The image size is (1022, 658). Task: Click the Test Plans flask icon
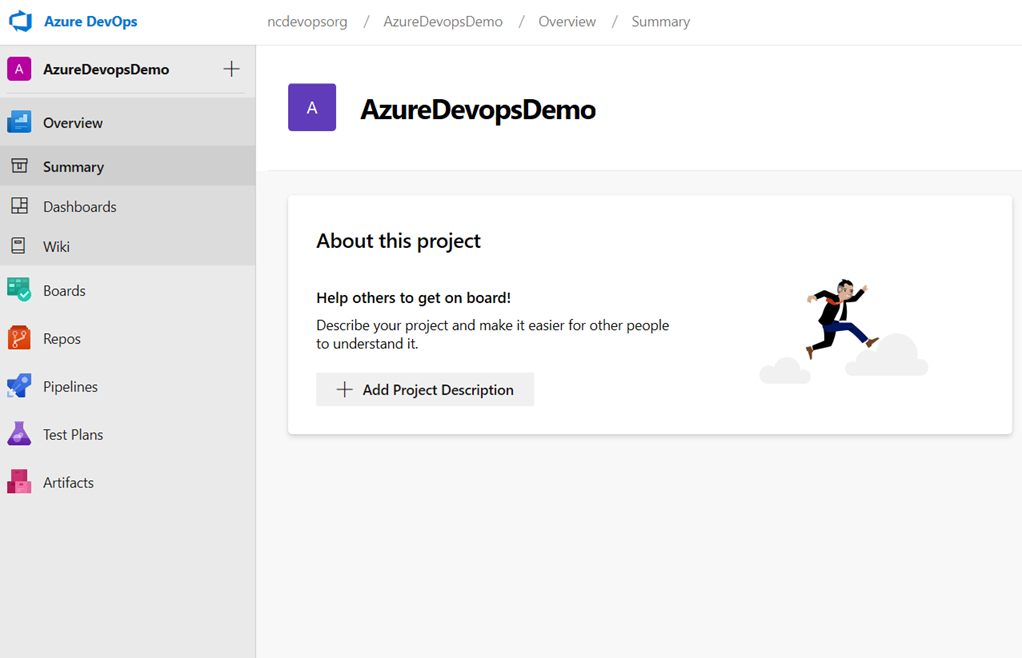point(19,433)
